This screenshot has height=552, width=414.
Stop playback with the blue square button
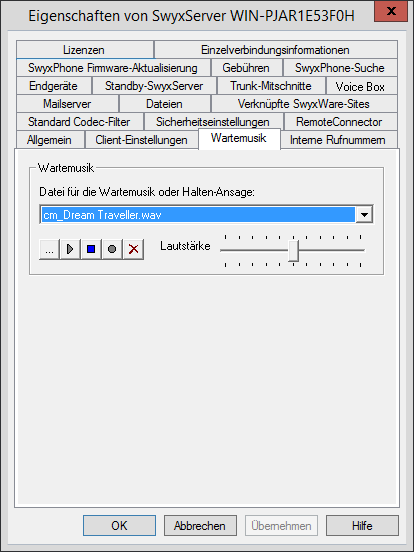(x=91, y=250)
